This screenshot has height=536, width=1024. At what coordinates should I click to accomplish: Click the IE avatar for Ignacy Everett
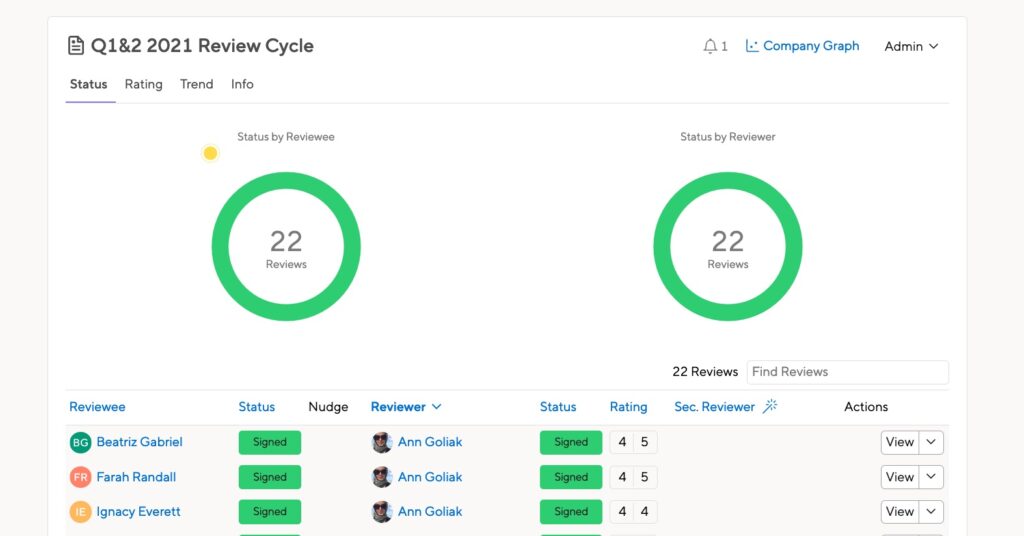pyautogui.click(x=80, y=512)
